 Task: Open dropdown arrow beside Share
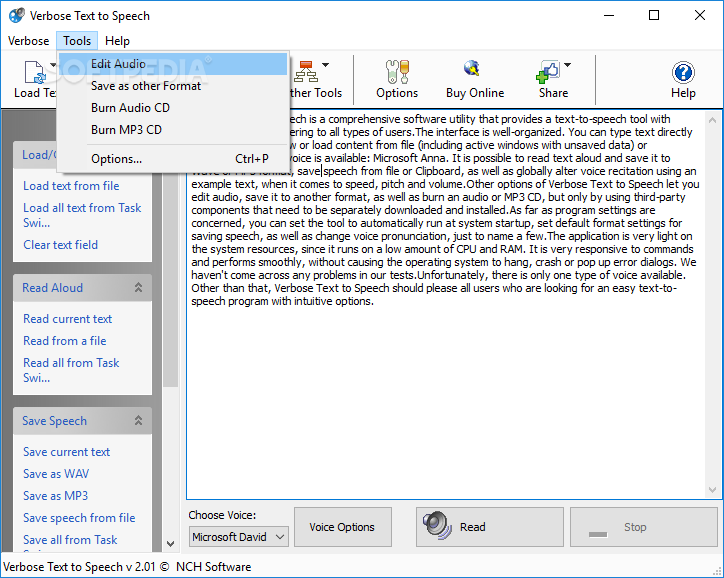(x=567, y=65)
